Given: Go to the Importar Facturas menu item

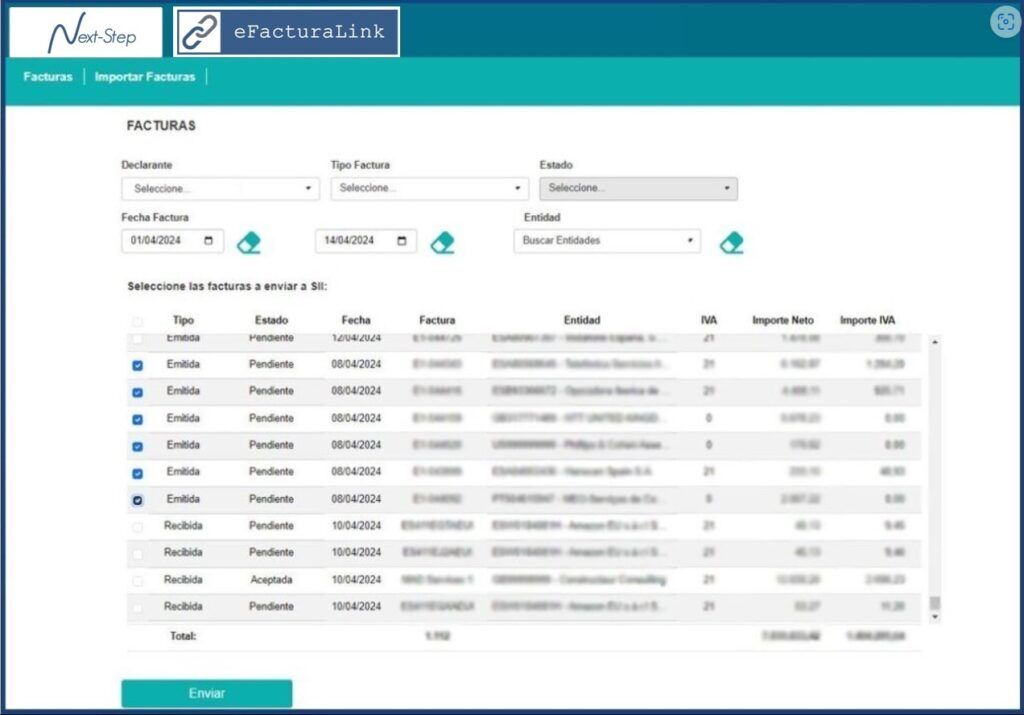Looking at the screenshot, I should pos(145,76).
